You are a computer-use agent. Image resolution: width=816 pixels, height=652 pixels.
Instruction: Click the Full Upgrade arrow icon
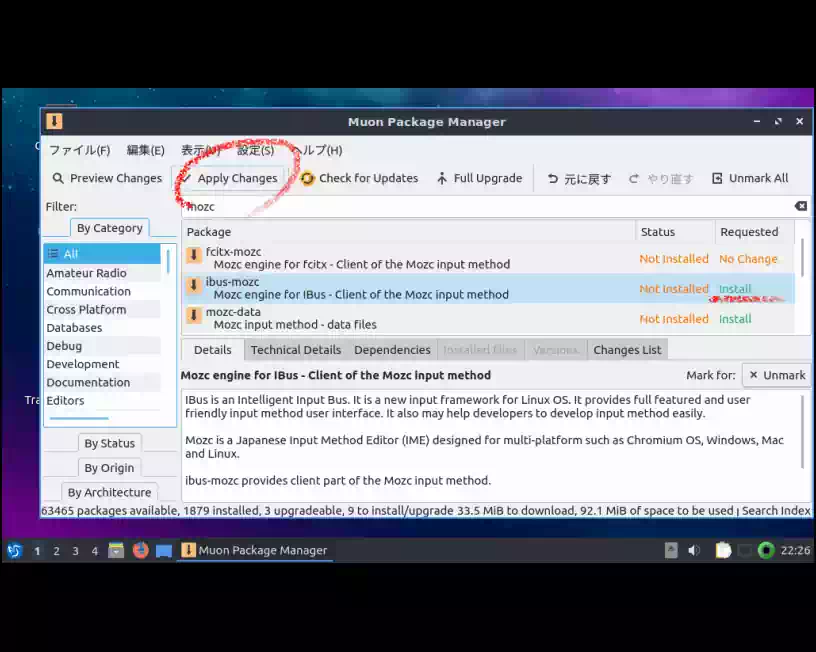(x=442, y=178)
